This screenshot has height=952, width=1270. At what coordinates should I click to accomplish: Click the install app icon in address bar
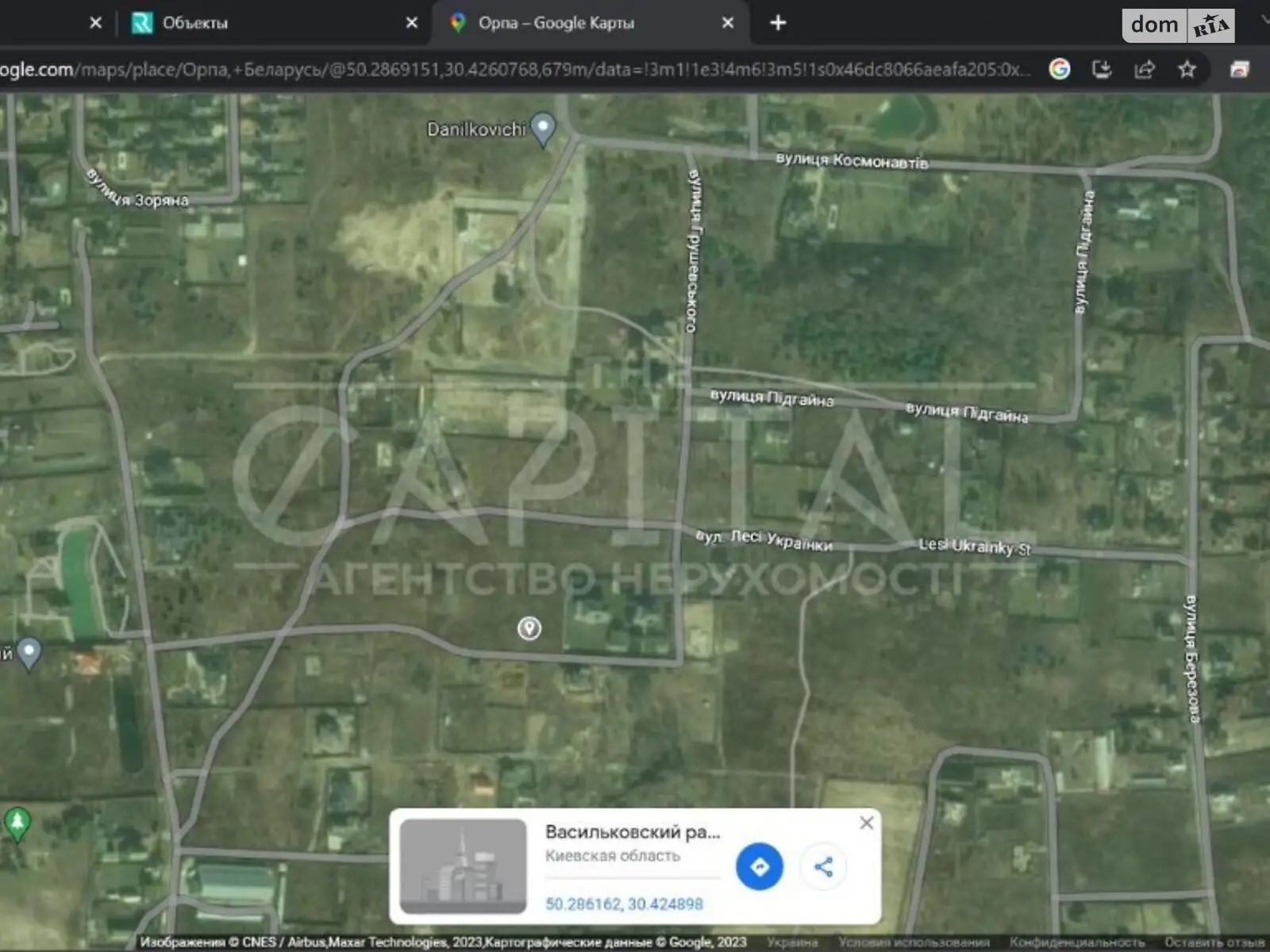click(x=1102, y=70)
